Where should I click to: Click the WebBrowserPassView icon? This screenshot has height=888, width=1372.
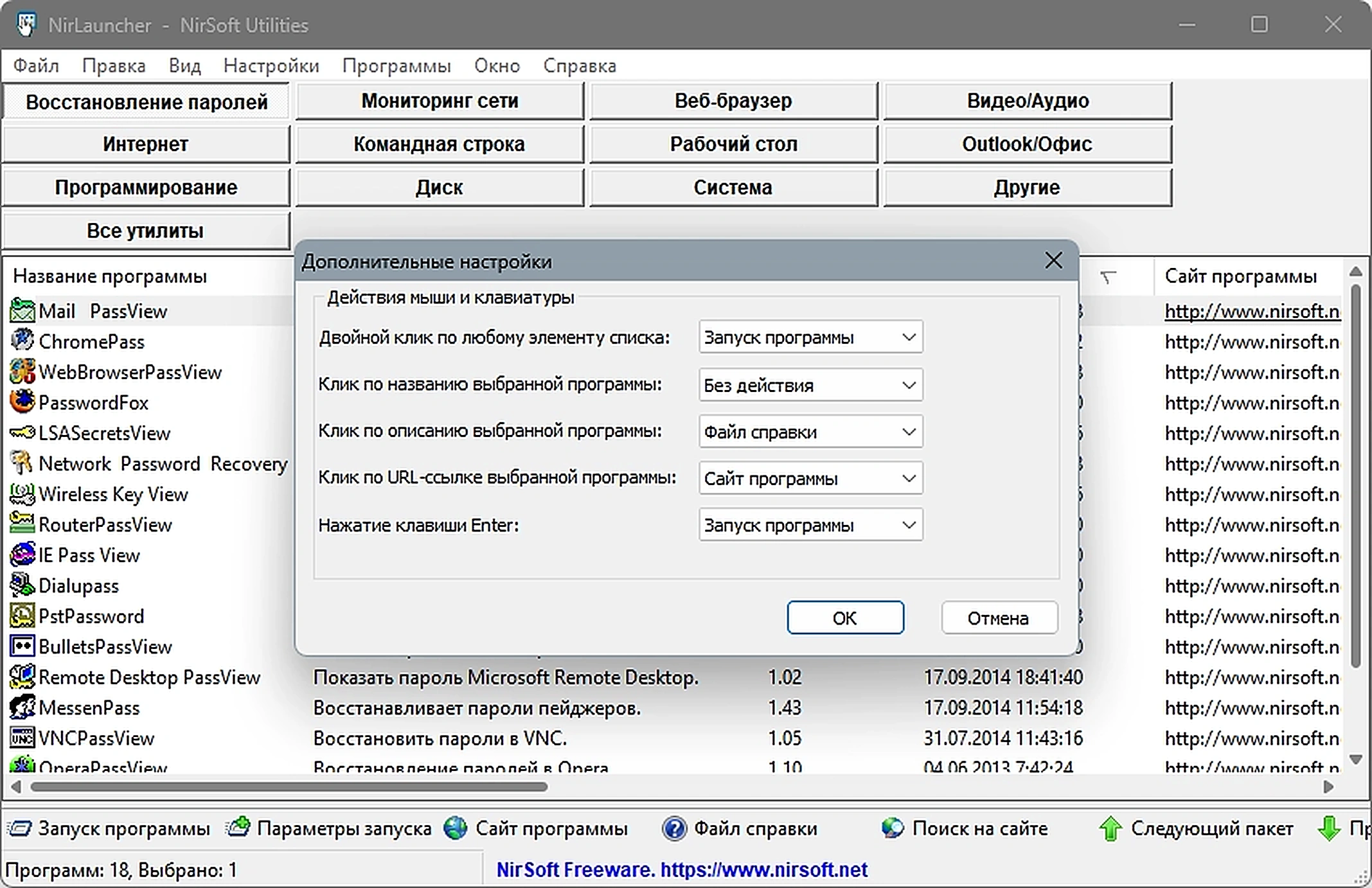click(x=22, y=371)
